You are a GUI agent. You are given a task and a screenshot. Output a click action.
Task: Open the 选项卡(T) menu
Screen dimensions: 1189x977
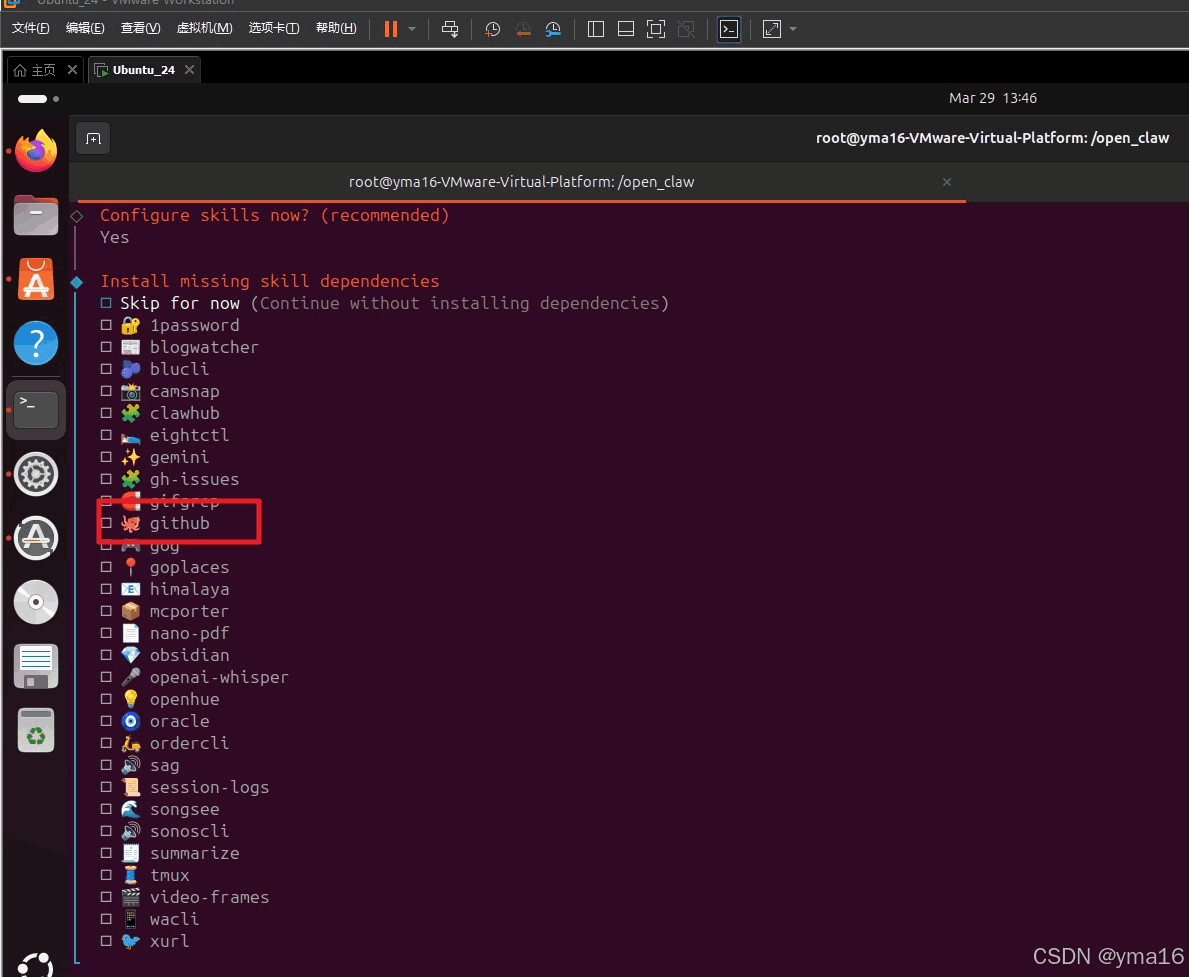tap(274, 28)
